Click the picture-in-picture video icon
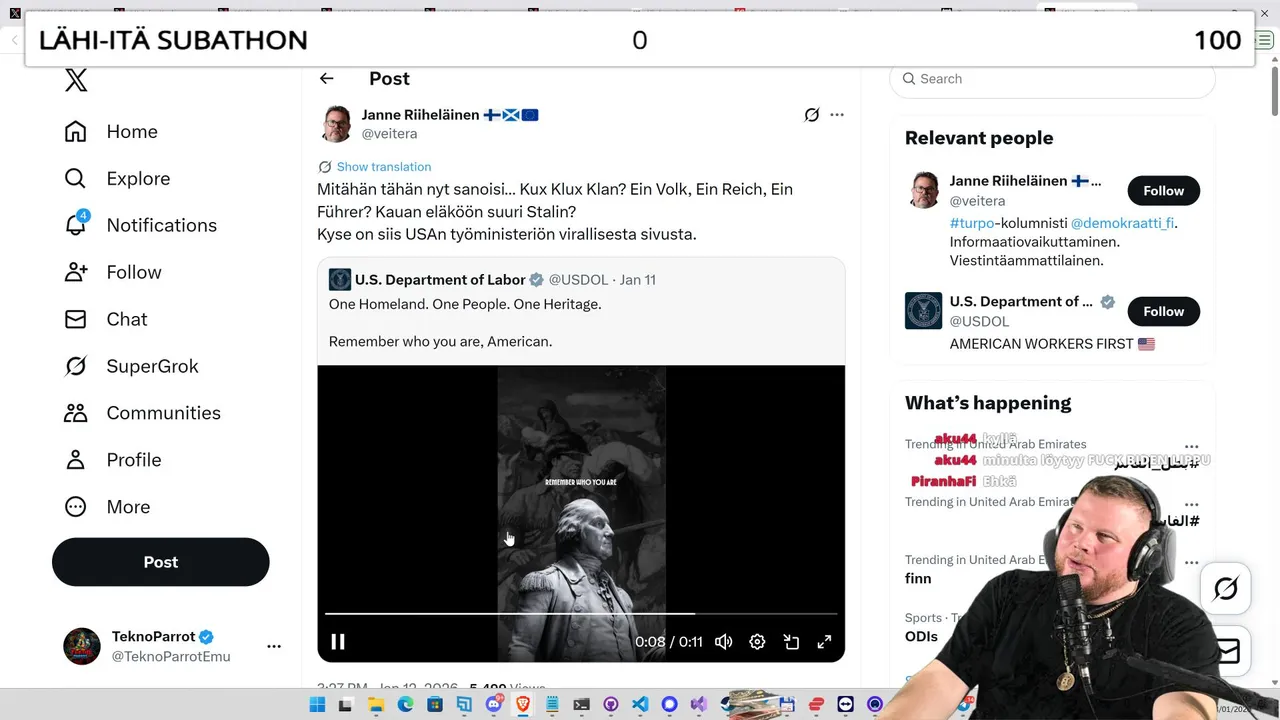Screen dimensions: 1280x720 tap(791, 642)
